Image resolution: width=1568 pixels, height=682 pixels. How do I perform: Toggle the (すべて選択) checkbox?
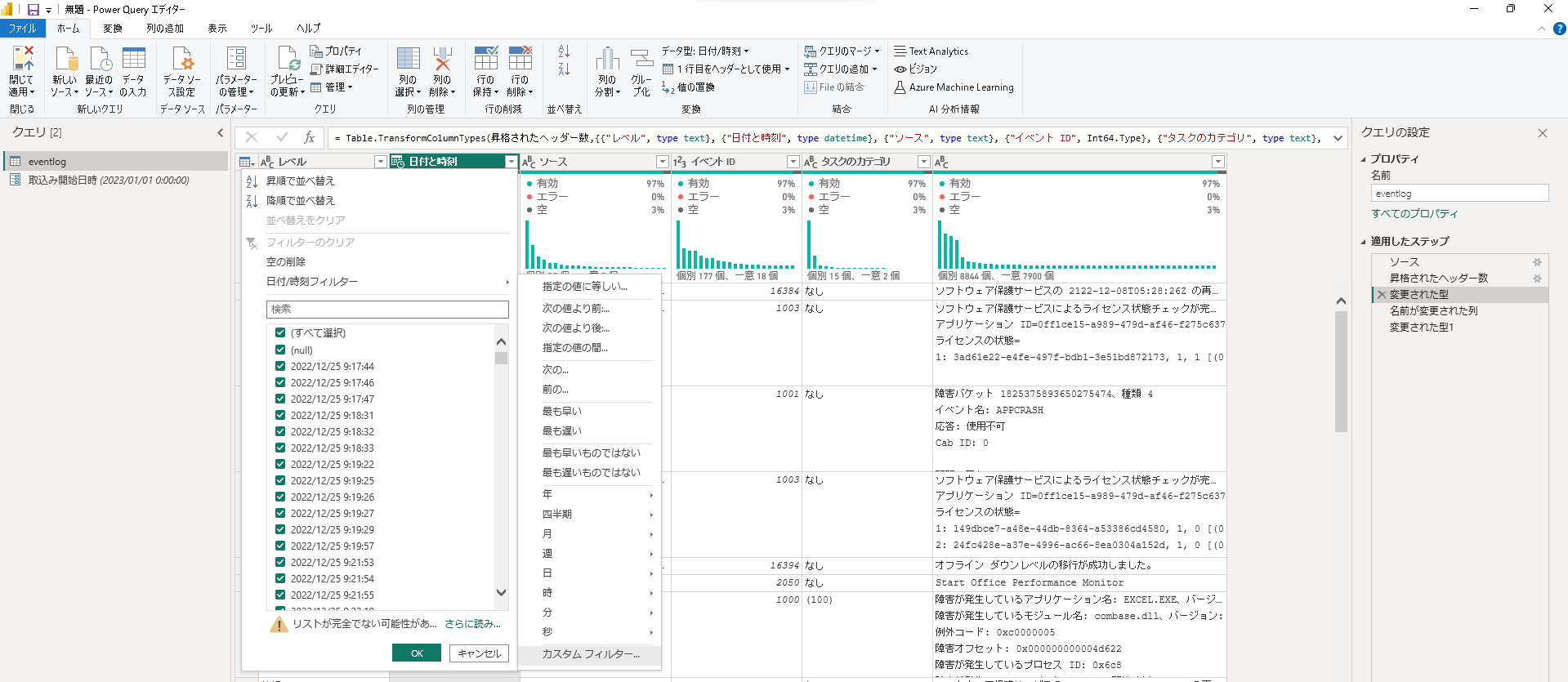click(x=280, y=332)
